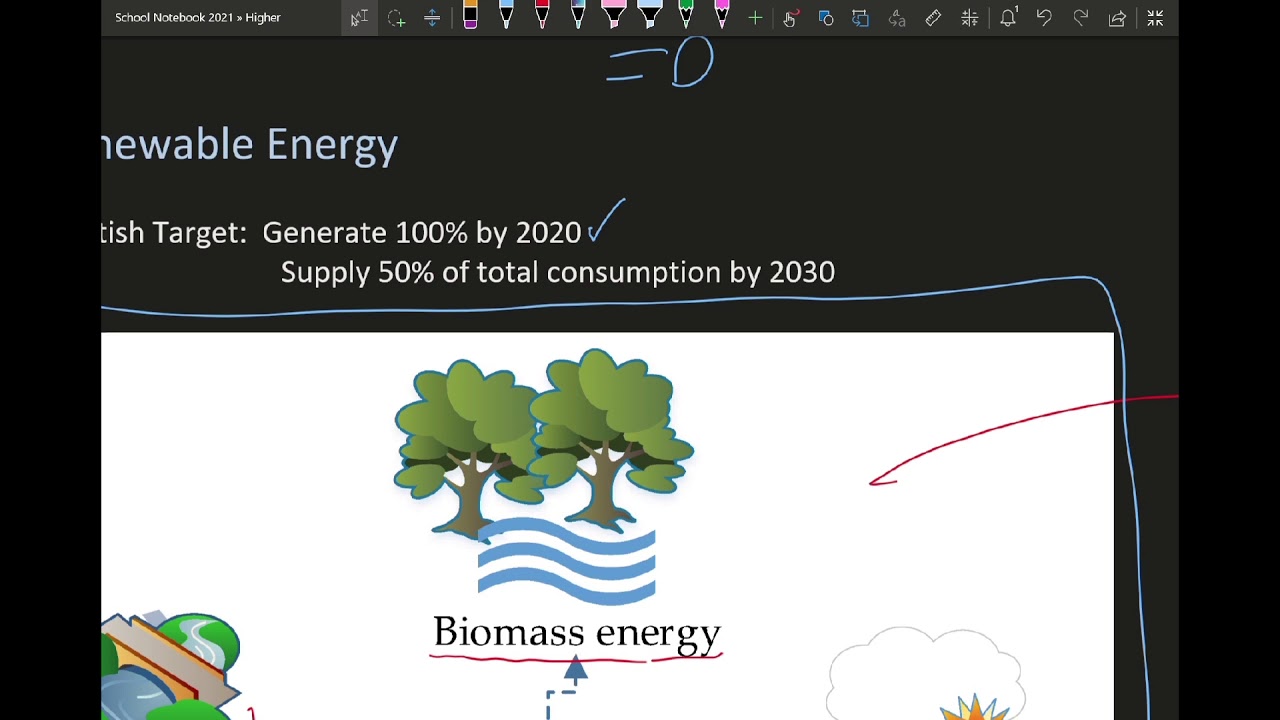Select the wide light blue highlighter
This screenshot has height=720, width=1280.
[650, 16]
